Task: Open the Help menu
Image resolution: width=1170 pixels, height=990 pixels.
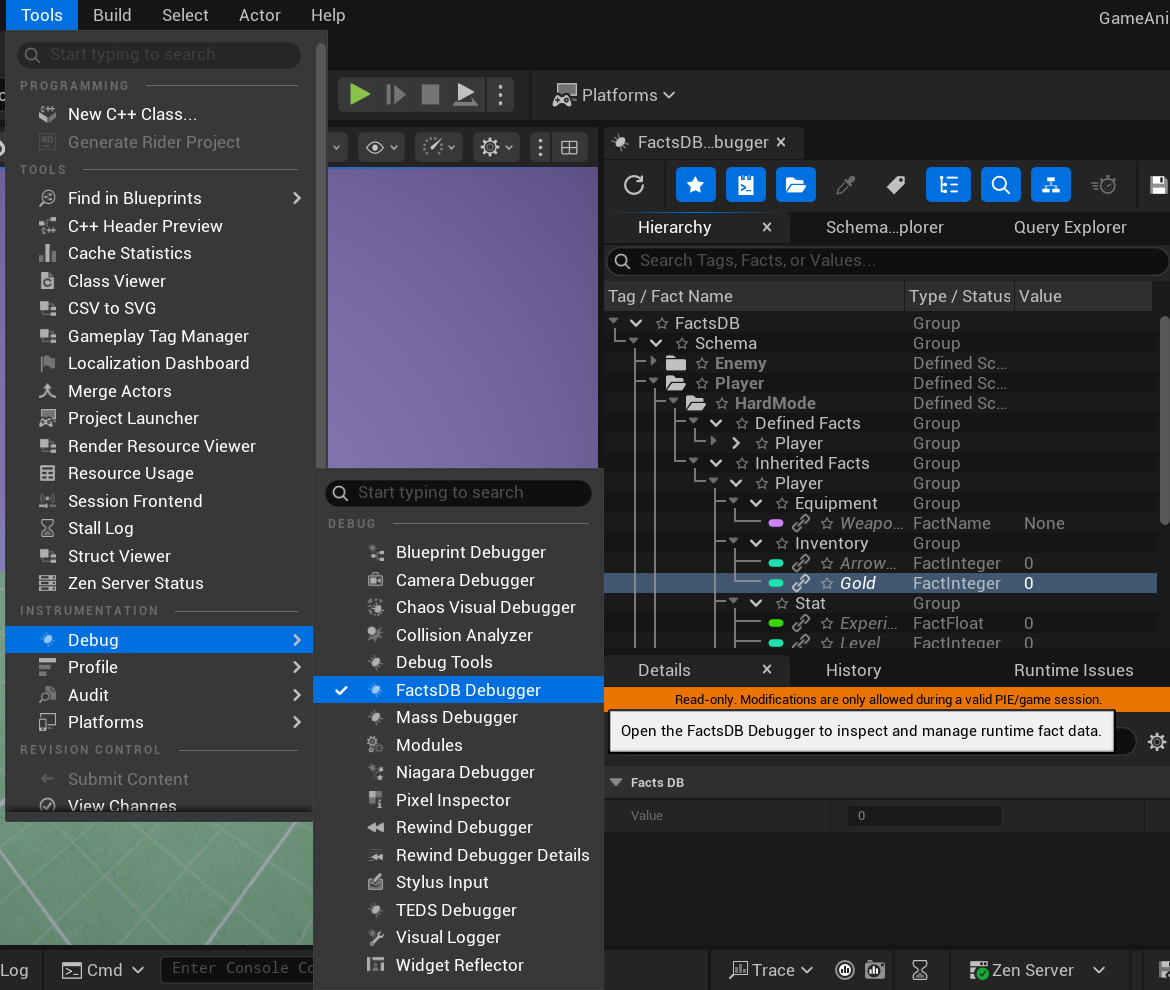Action: point(328,15)
